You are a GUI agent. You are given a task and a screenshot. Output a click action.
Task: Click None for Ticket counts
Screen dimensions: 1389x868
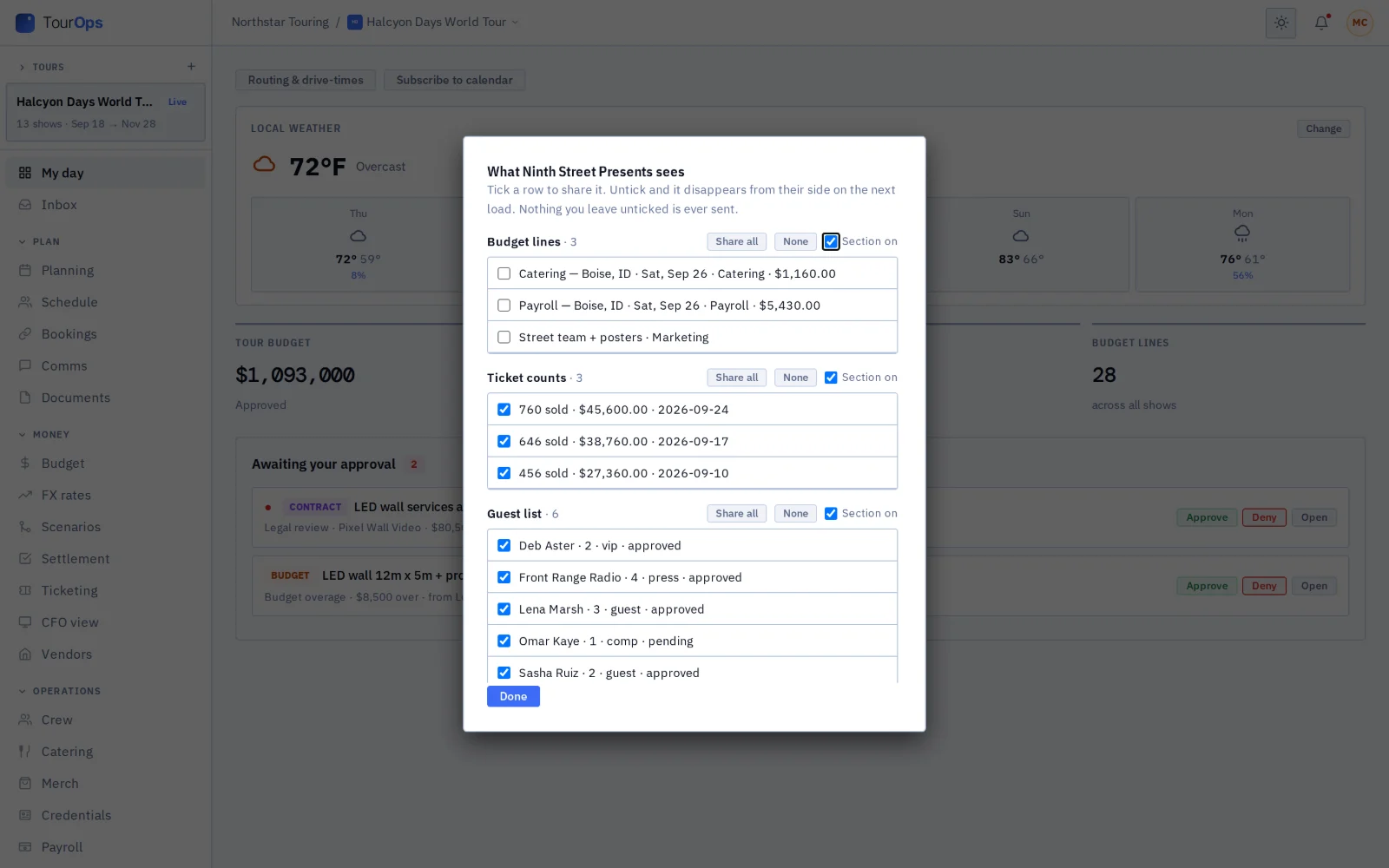coord(795,378)
